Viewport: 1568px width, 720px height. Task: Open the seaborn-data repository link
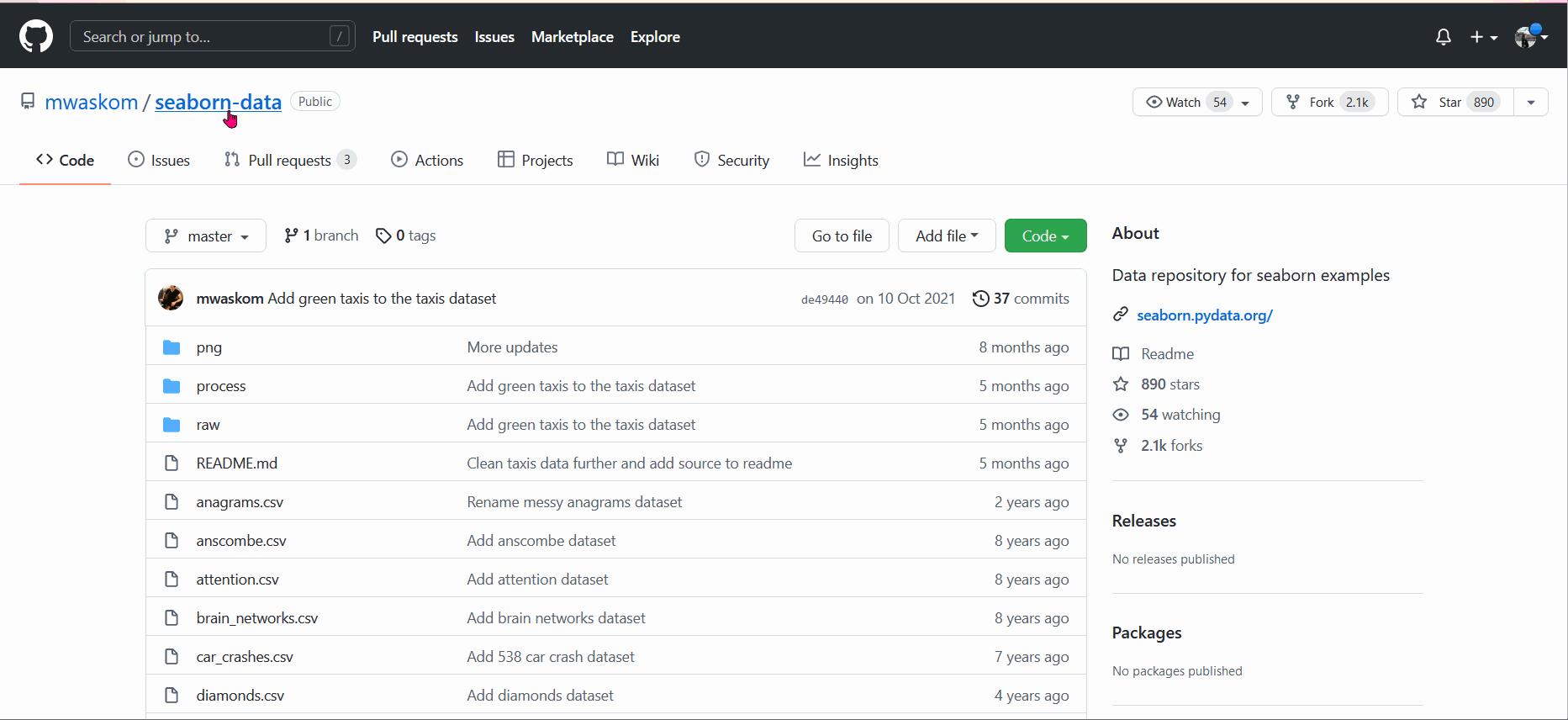coord(218,102)
